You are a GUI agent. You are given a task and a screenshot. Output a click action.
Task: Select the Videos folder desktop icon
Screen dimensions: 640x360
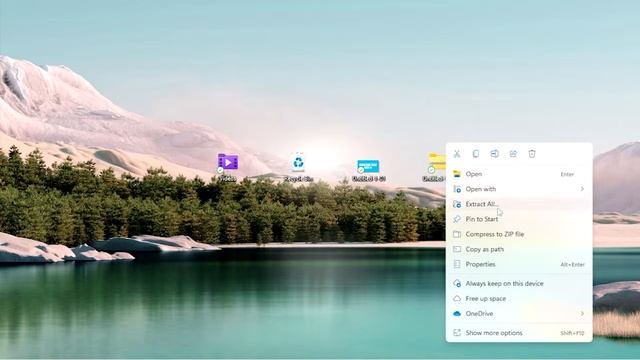[228, 167]
